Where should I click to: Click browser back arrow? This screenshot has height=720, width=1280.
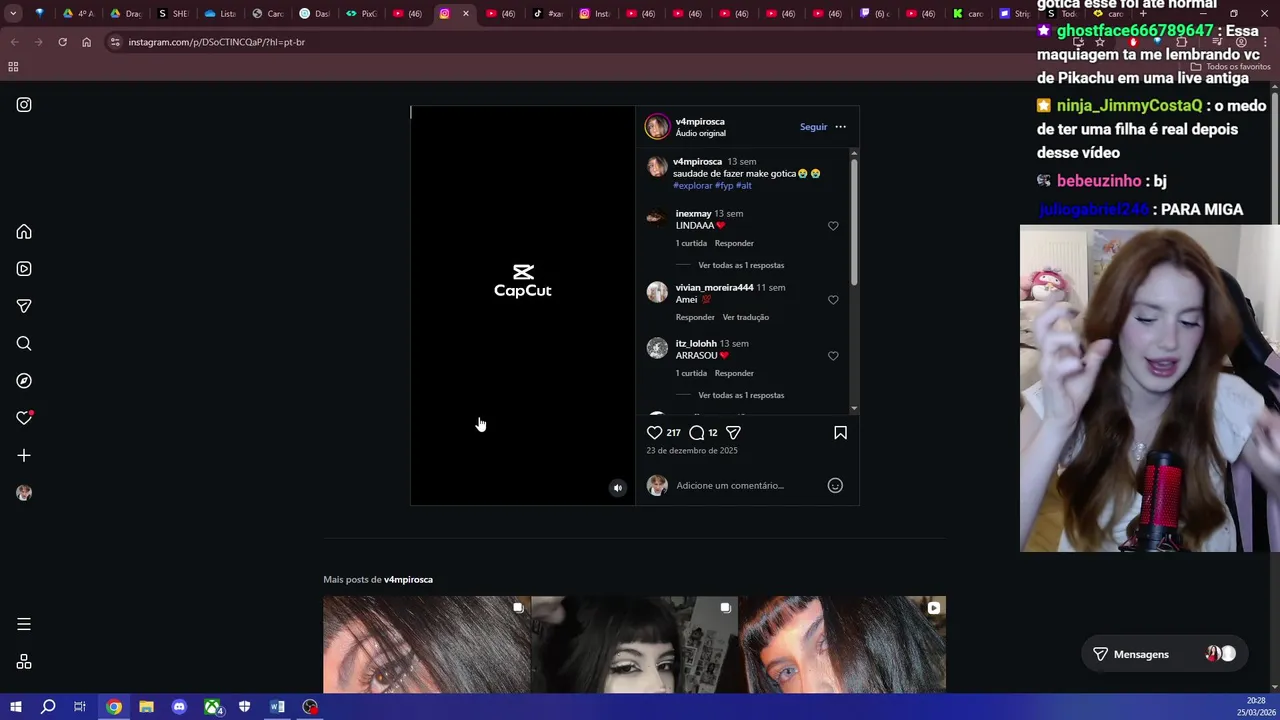tap(14, 42)
